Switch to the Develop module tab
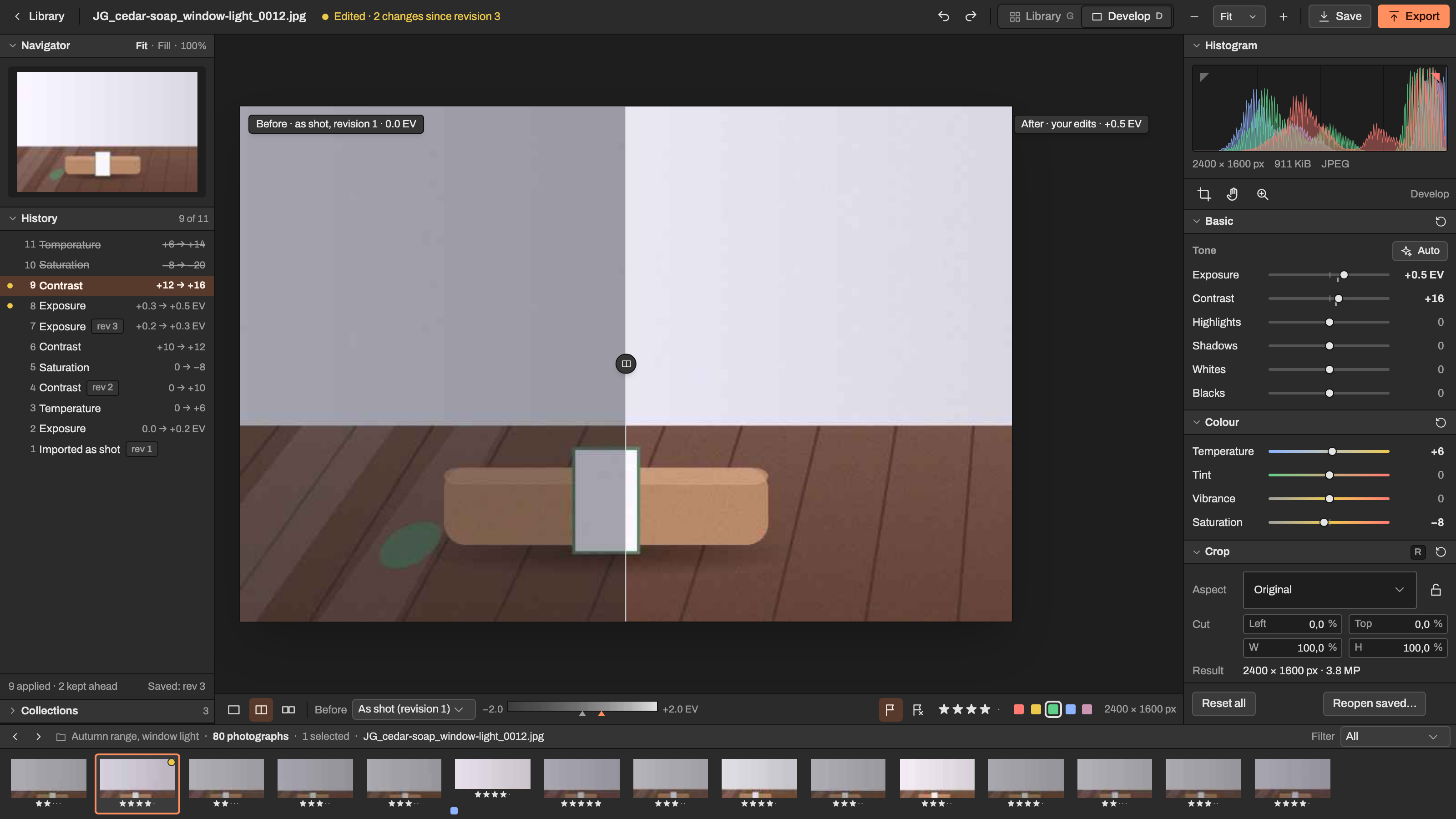 pos(1127,16)
